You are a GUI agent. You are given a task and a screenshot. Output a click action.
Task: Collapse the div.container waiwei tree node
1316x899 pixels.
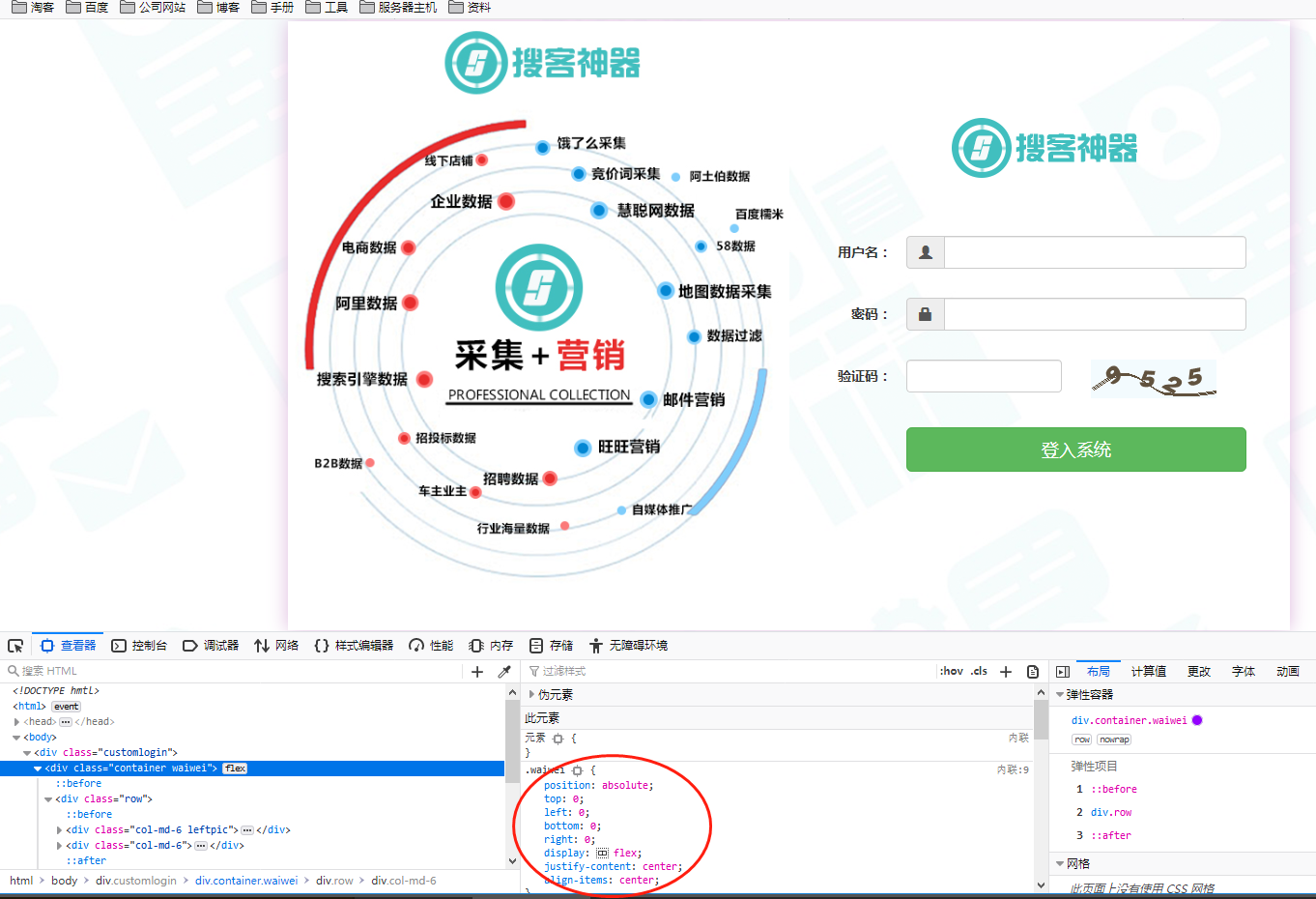pyautogui.click(x=38, y=768)
